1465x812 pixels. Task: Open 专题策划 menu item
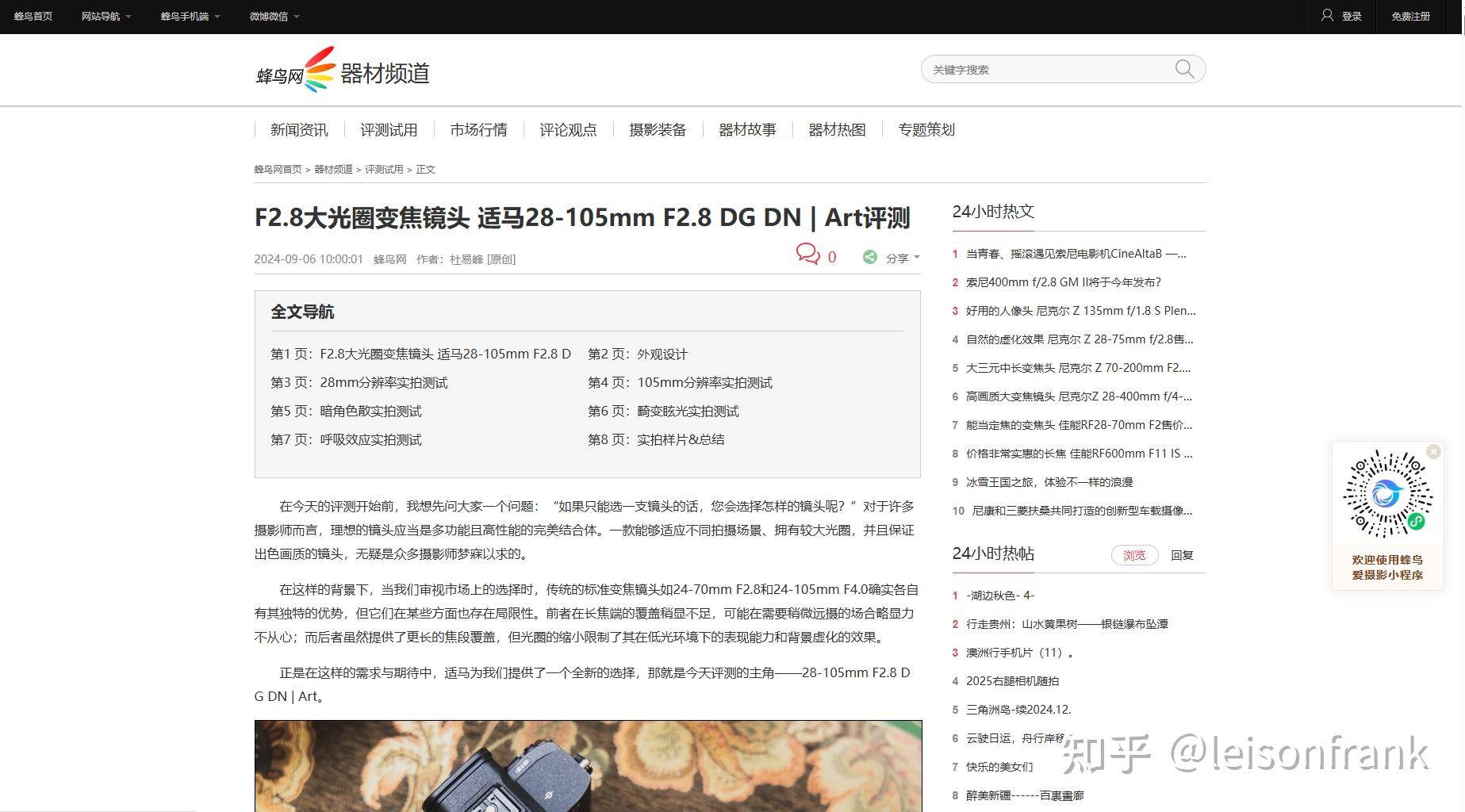pos(926,129)
